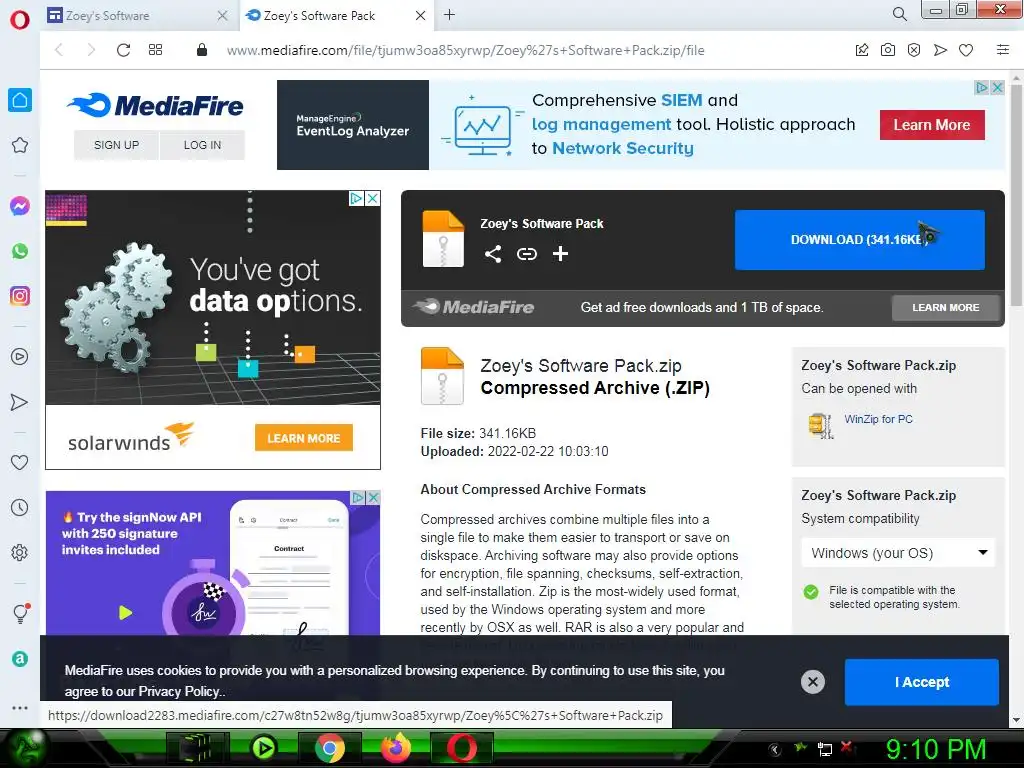Open WinZip for PC link
The width and height of the screenshot is (1024, 768).
pyautogui.click(x=878, y=419)
